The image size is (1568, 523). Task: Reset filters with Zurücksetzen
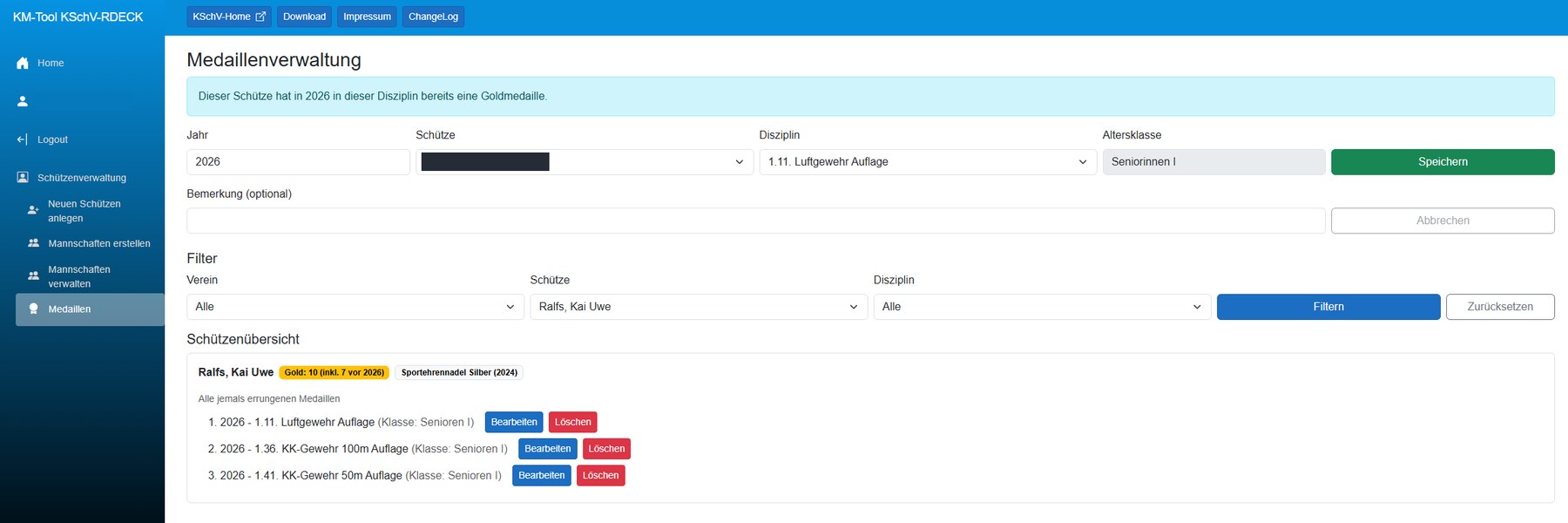(1500, 307)
